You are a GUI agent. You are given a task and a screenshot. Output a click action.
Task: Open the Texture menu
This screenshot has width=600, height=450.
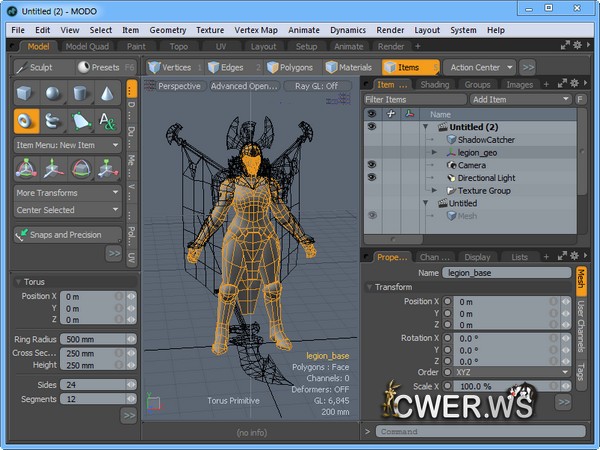(x=210, y=30)
